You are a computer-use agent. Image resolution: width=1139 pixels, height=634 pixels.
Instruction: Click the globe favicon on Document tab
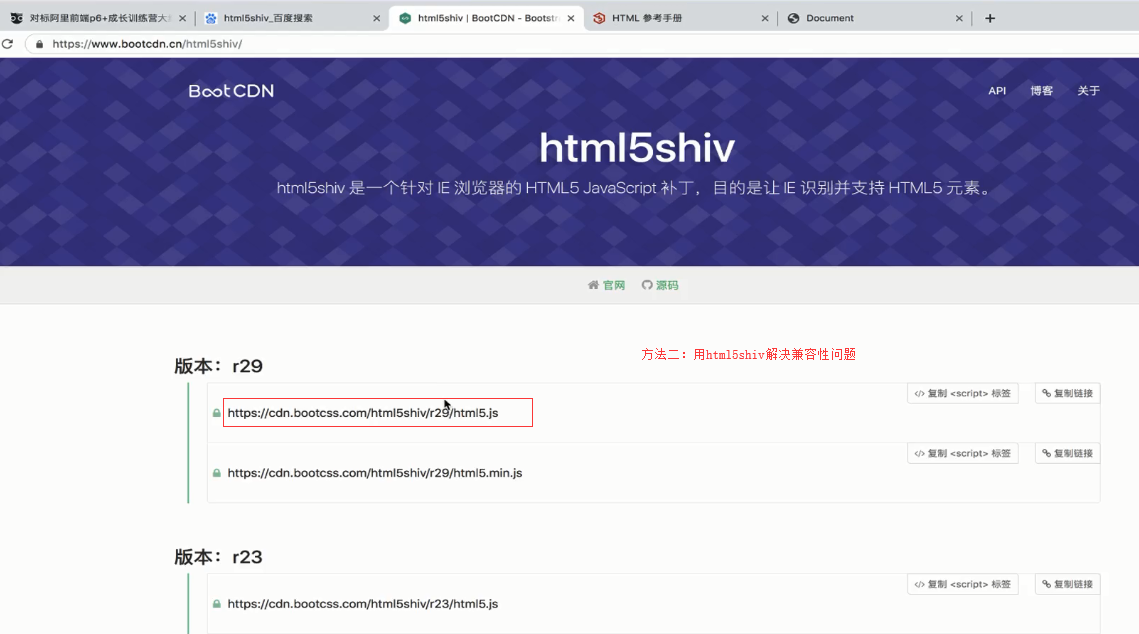pyautogui.click(x=793, y=18)
